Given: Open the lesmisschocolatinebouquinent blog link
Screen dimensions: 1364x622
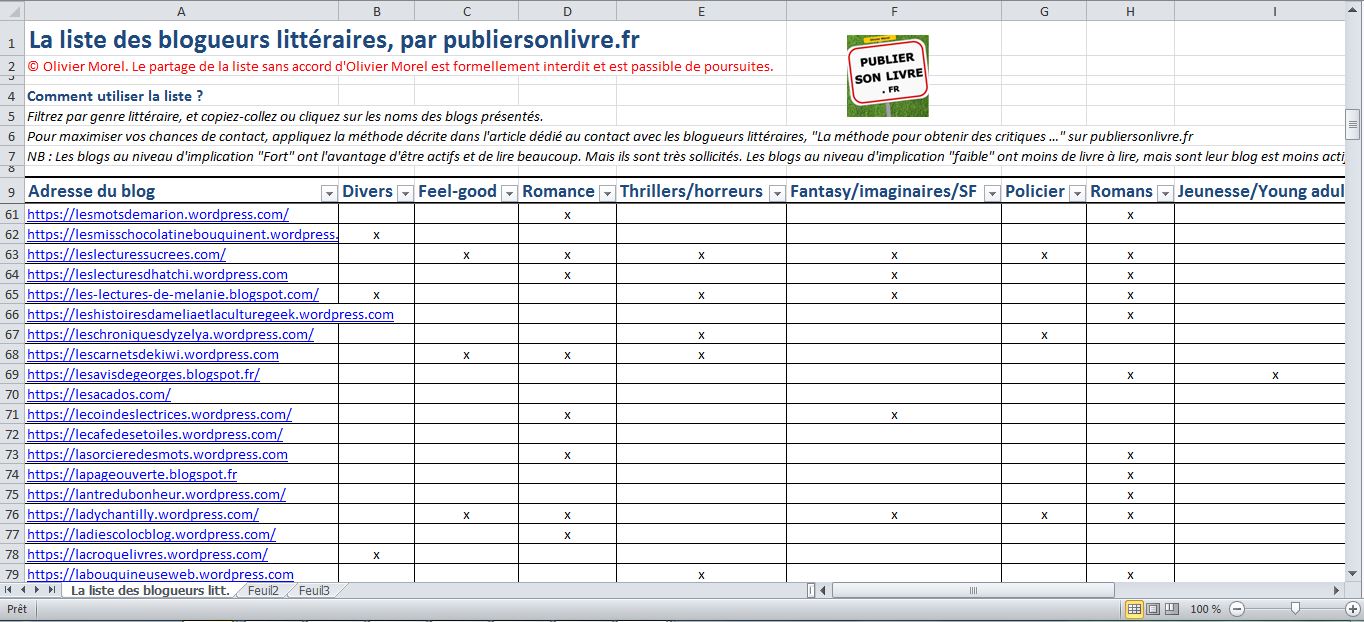Looking at the screenshot, I should tap(182, 234).
